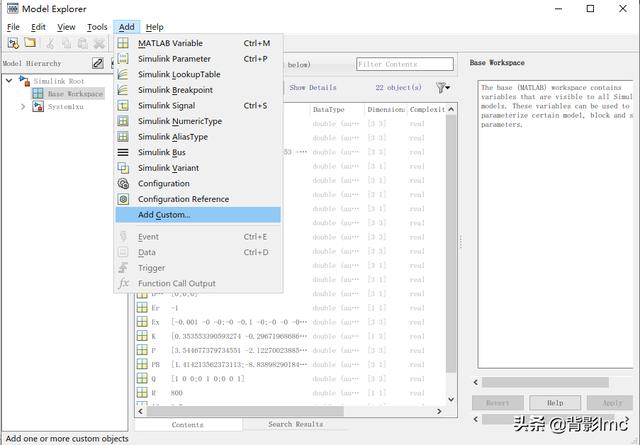640x445 pixels.
Task: Click the Simulink LookupTable menu icon
Action: (x=123, y=74)
